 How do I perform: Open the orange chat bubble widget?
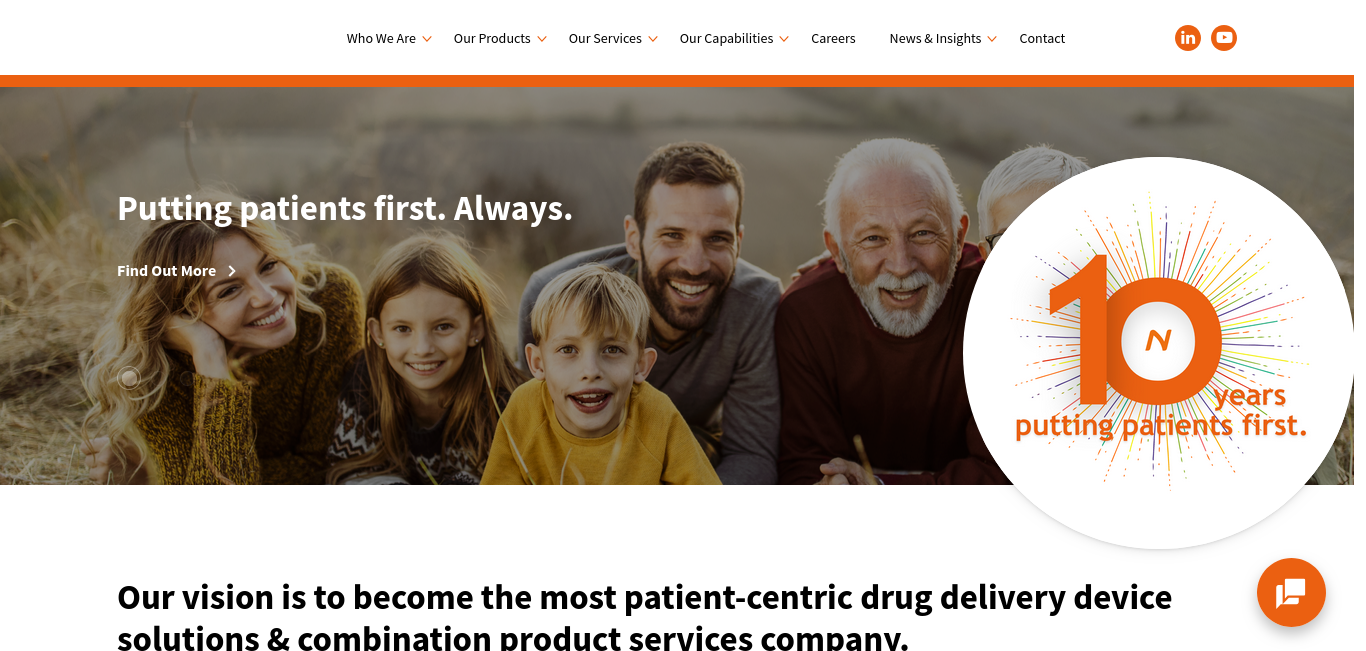pyautogui.click(x=1291, y=593)
